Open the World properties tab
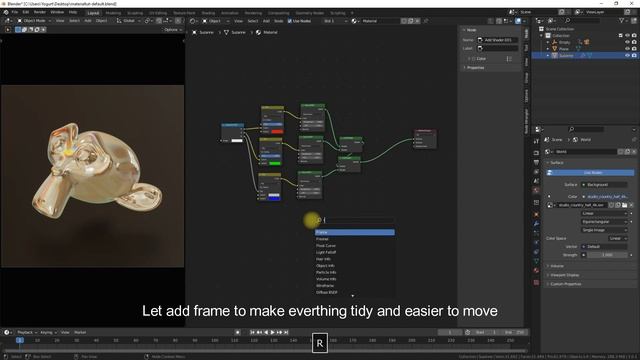This screenshot has height=360, width=640. (536, 190)
